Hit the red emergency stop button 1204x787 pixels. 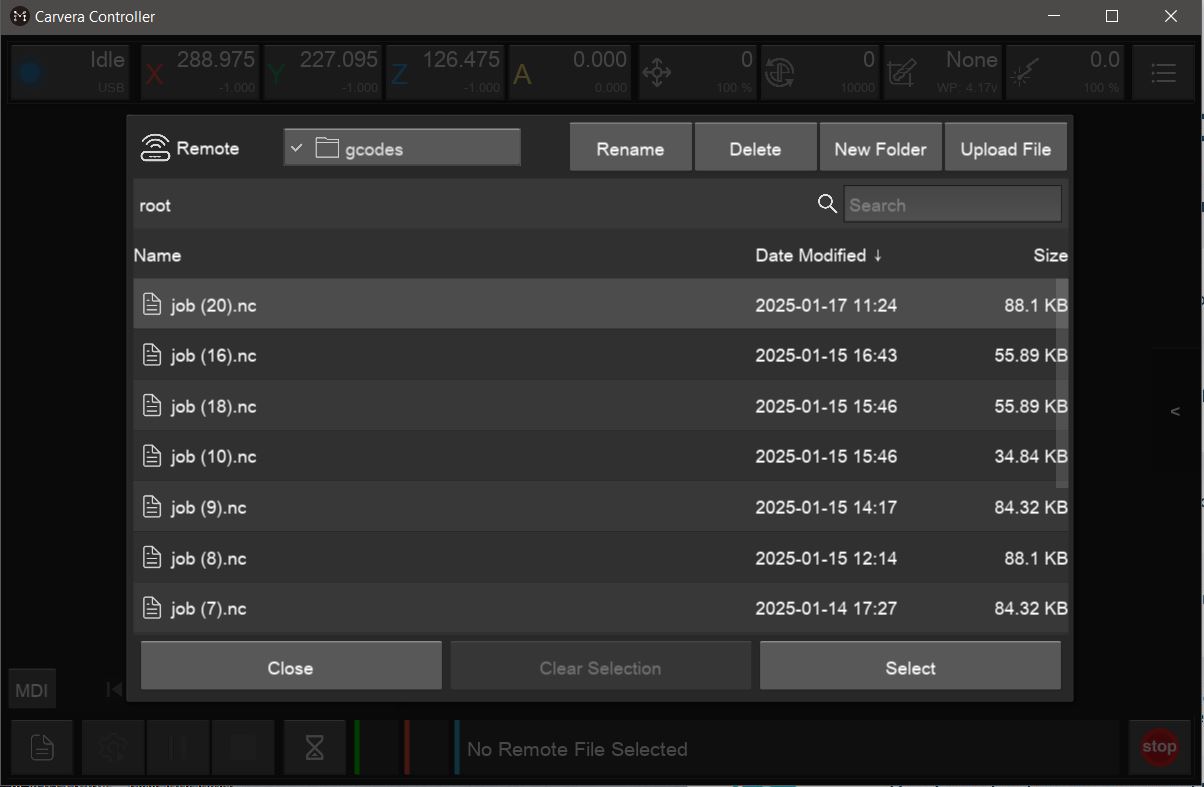(1159, 746)
